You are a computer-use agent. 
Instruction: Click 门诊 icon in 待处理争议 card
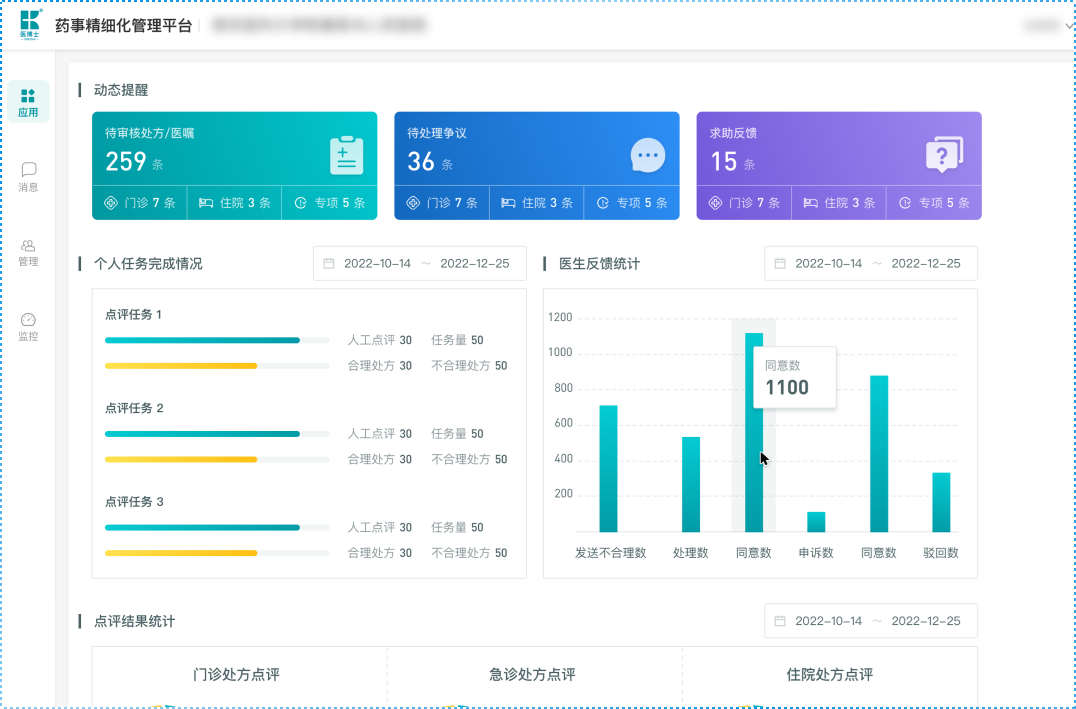point(413,203)
